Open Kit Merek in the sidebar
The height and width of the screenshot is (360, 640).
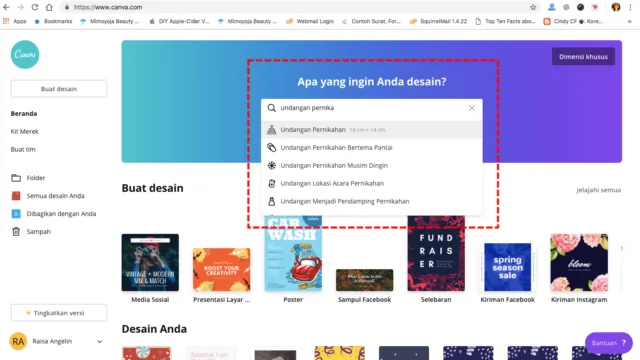[24, 131]
